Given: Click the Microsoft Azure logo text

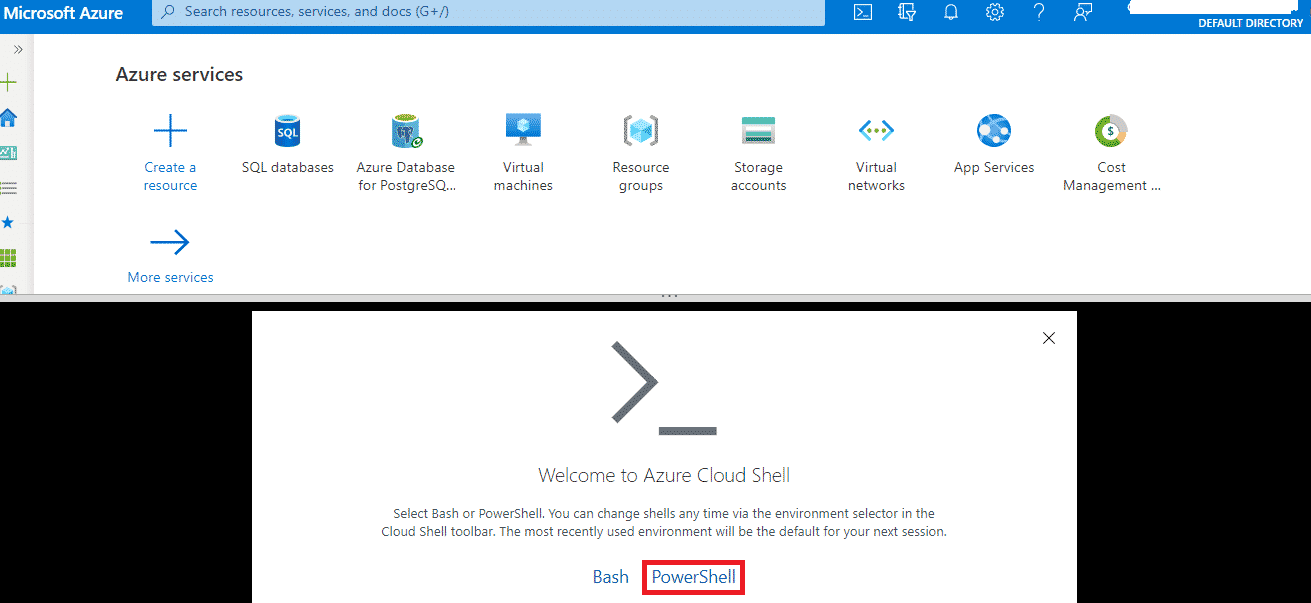Looking at the screenshot, I should pyautogui.click(x=63, y=13).
